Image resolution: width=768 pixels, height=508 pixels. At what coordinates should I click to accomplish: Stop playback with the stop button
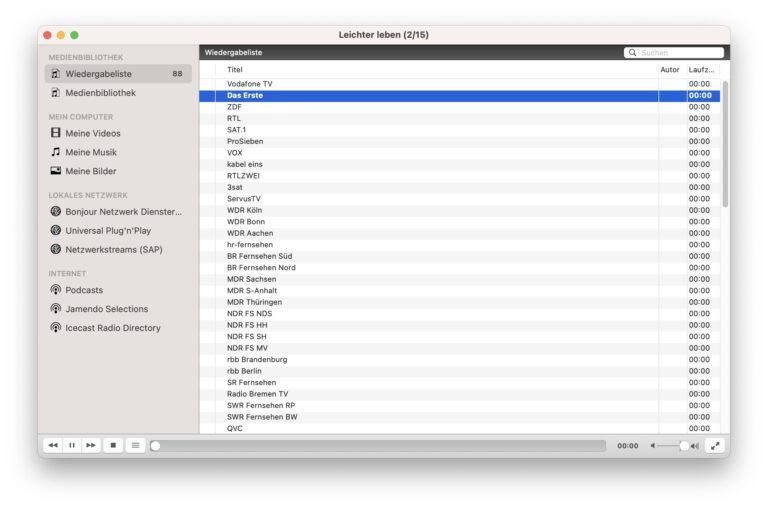pos(113,445)
